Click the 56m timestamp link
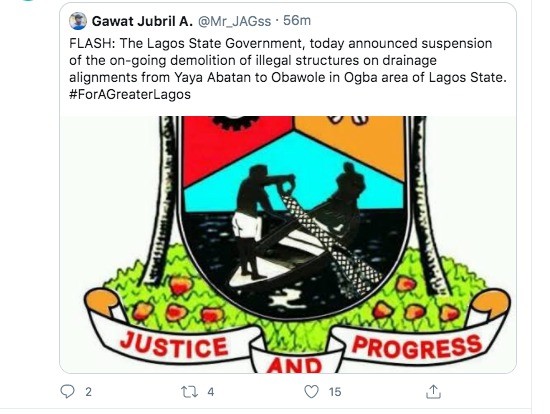 pos(297,21)
